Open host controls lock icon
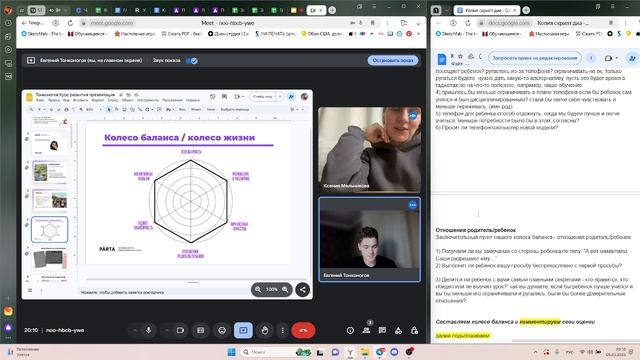640x360 pixels. [x=414, y=330]
